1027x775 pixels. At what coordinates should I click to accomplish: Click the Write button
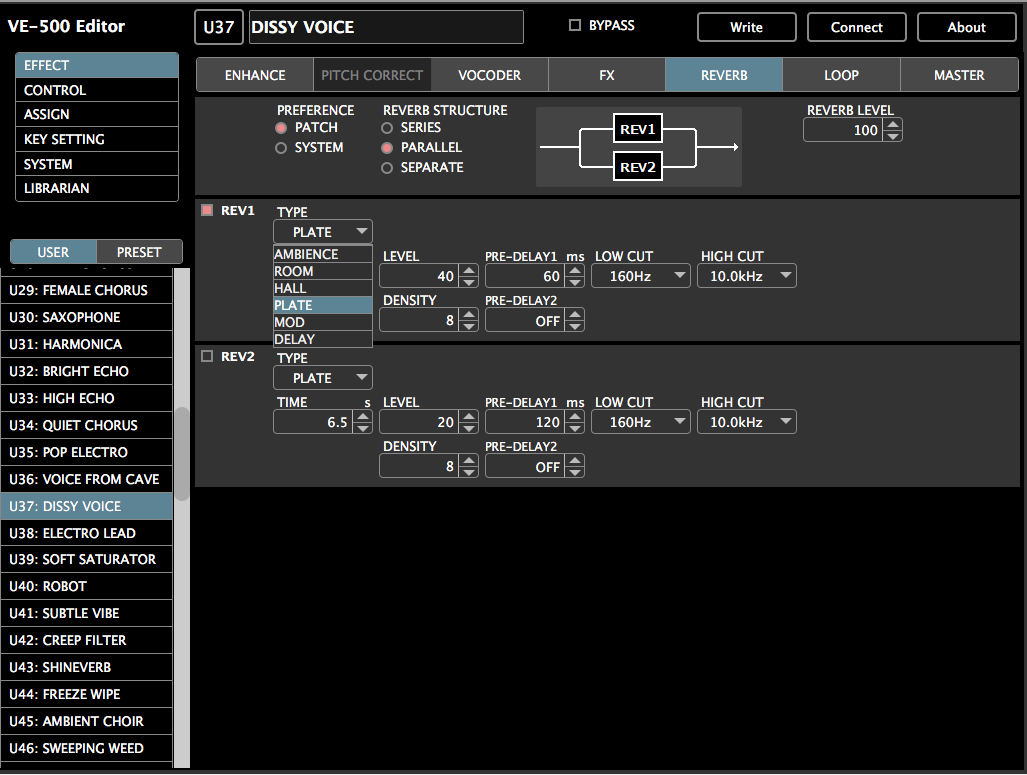tap(746, 27)
